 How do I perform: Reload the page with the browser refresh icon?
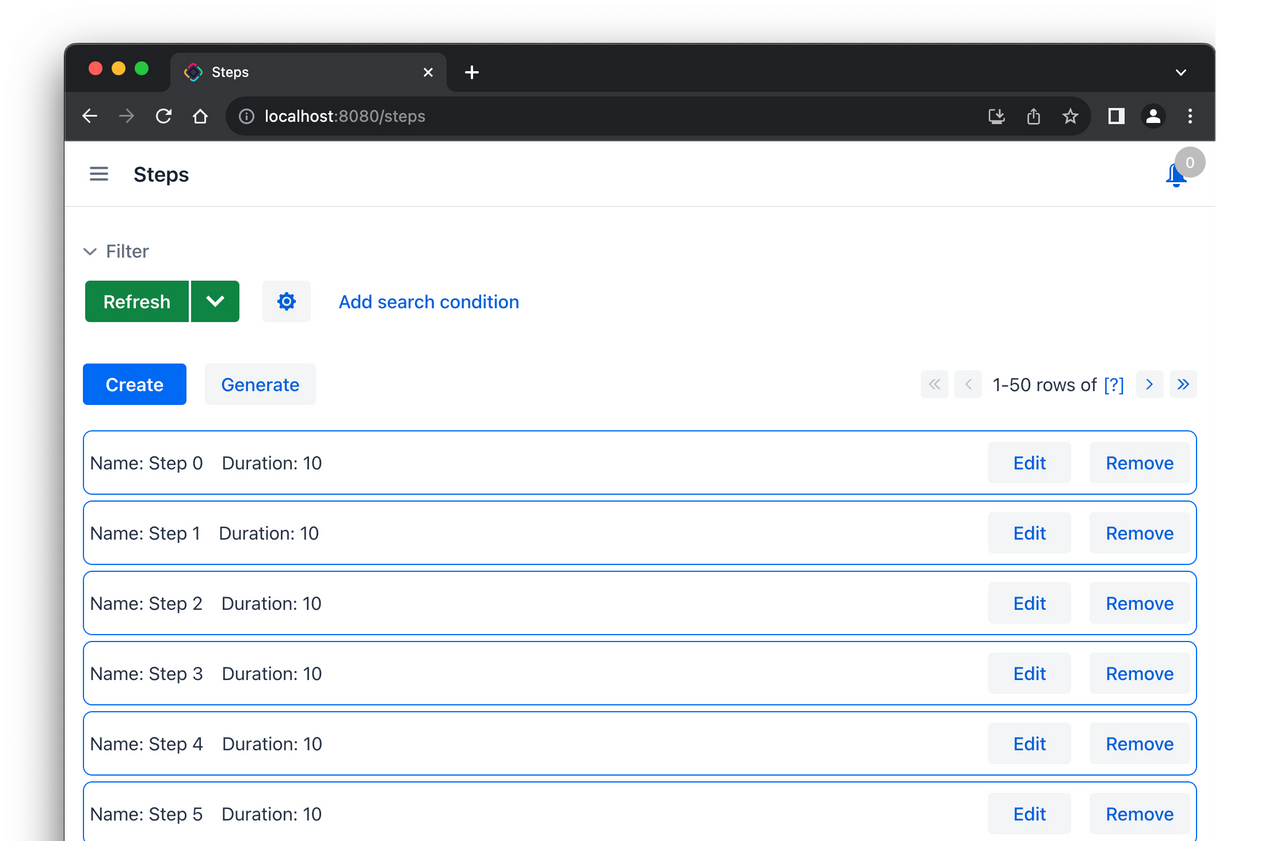coord(163,116)
